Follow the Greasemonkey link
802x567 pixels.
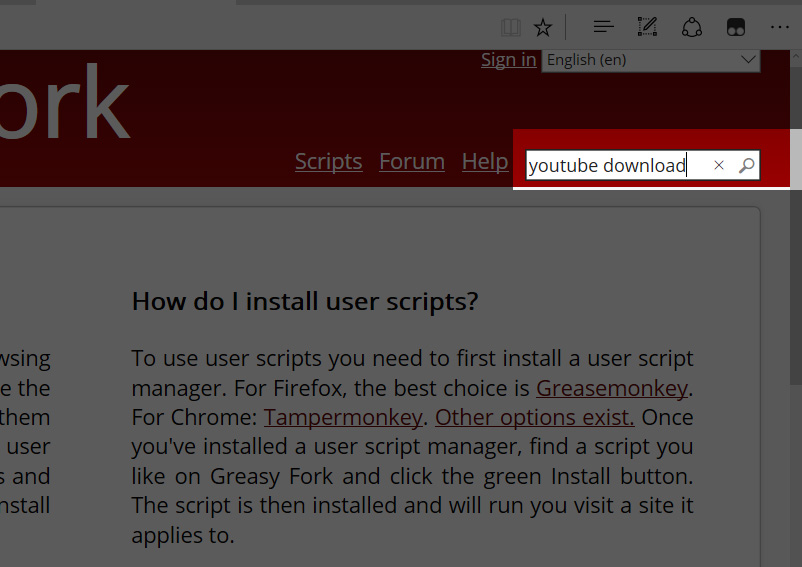(612, 388)
